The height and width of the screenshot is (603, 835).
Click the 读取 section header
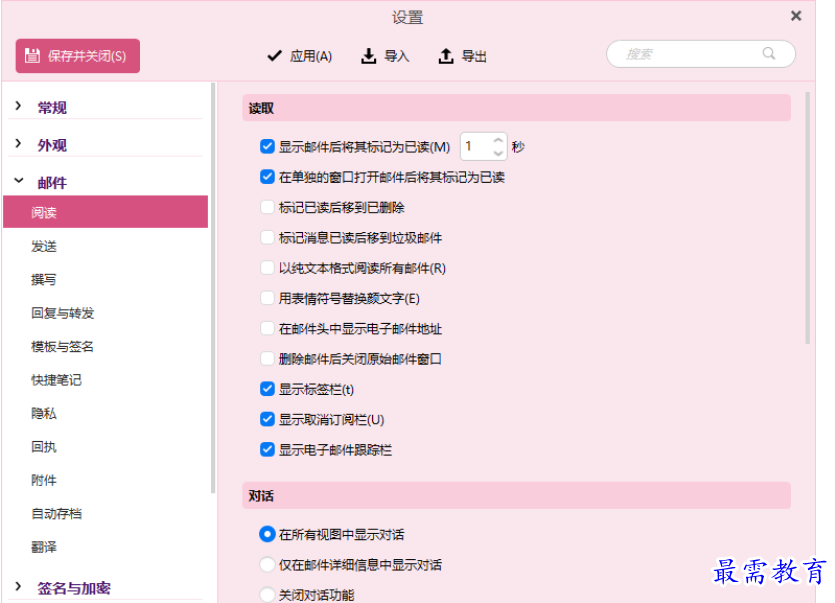point(516,108)
